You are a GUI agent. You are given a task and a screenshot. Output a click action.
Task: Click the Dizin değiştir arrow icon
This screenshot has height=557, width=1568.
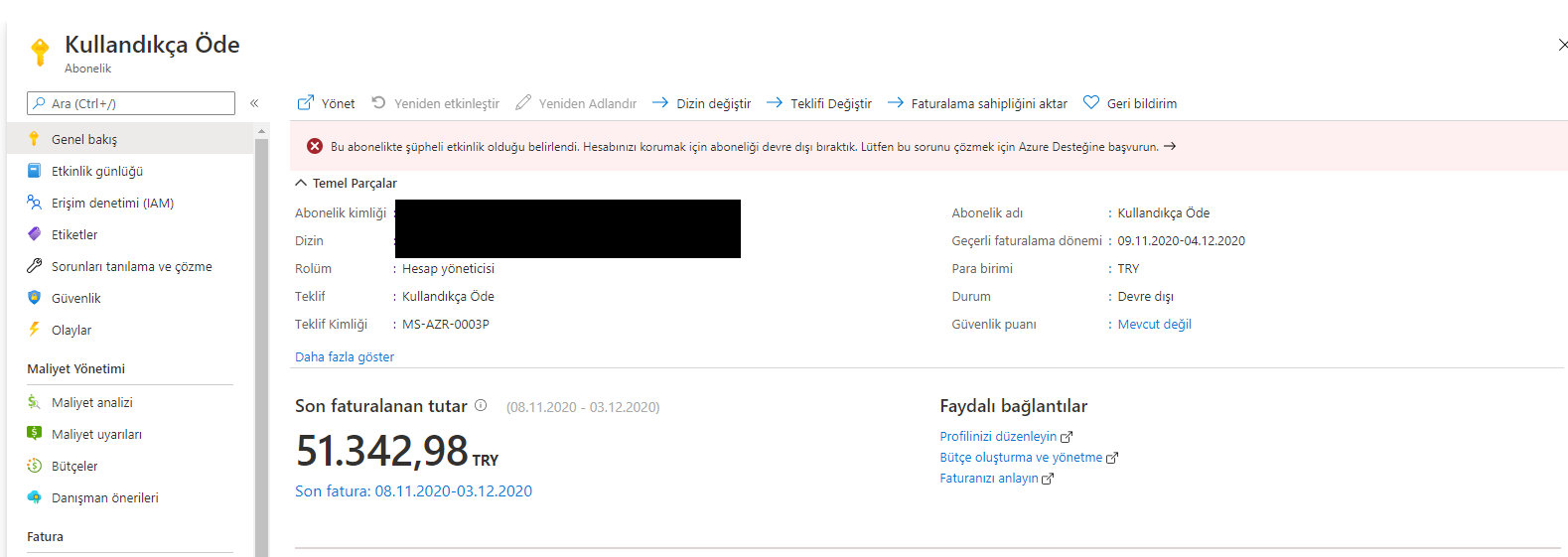tap(659, 102)
